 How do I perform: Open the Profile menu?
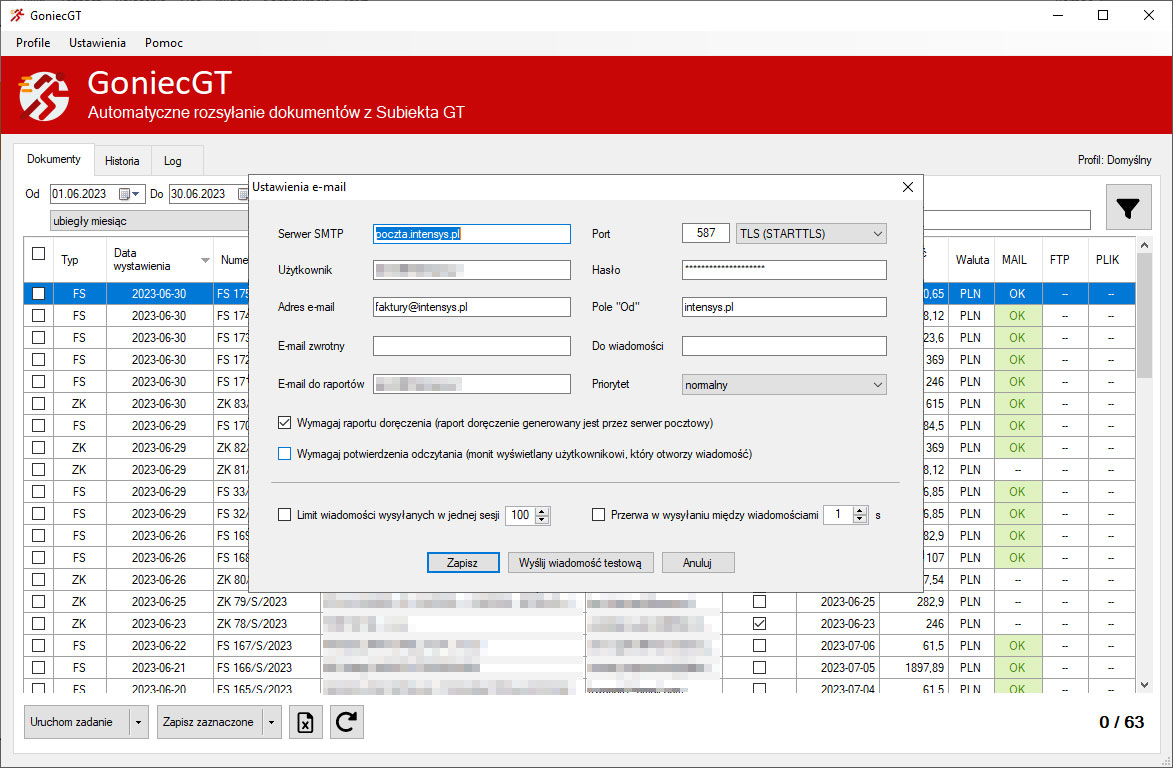coord(33,43)
